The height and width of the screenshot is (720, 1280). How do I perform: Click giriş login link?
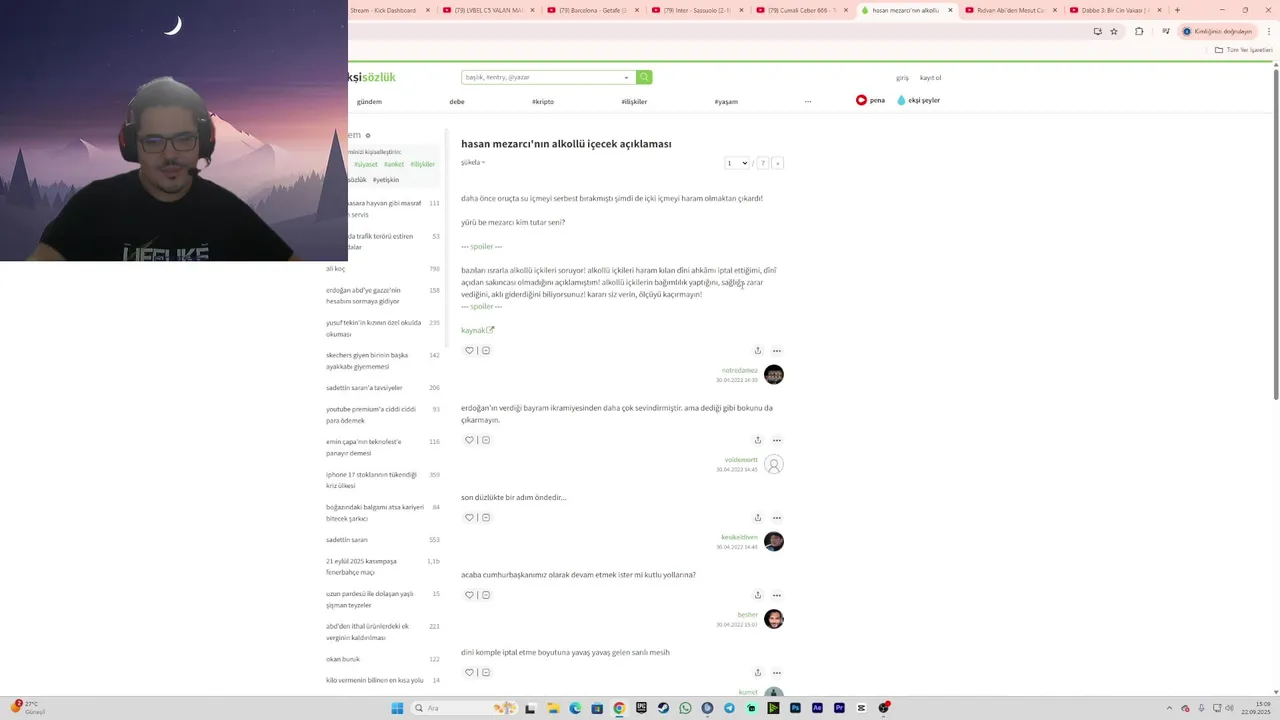point(902,77)
